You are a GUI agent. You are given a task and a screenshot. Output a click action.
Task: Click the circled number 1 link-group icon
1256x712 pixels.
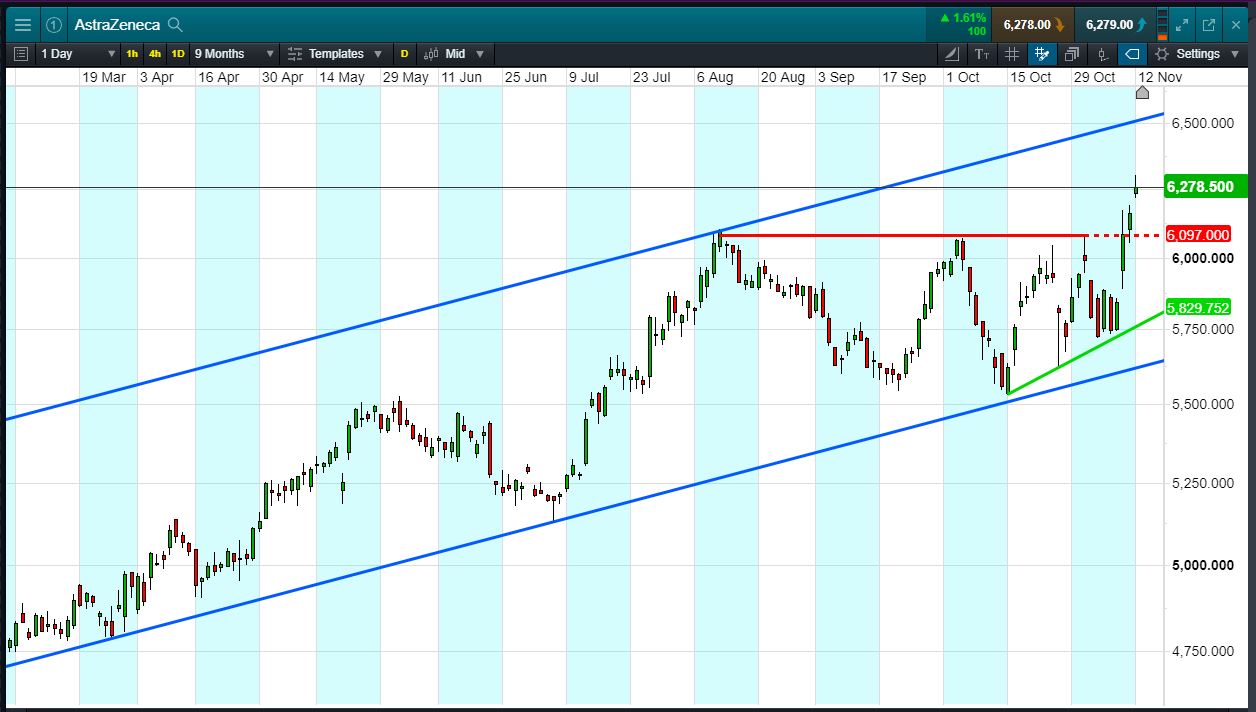(54, 25)
